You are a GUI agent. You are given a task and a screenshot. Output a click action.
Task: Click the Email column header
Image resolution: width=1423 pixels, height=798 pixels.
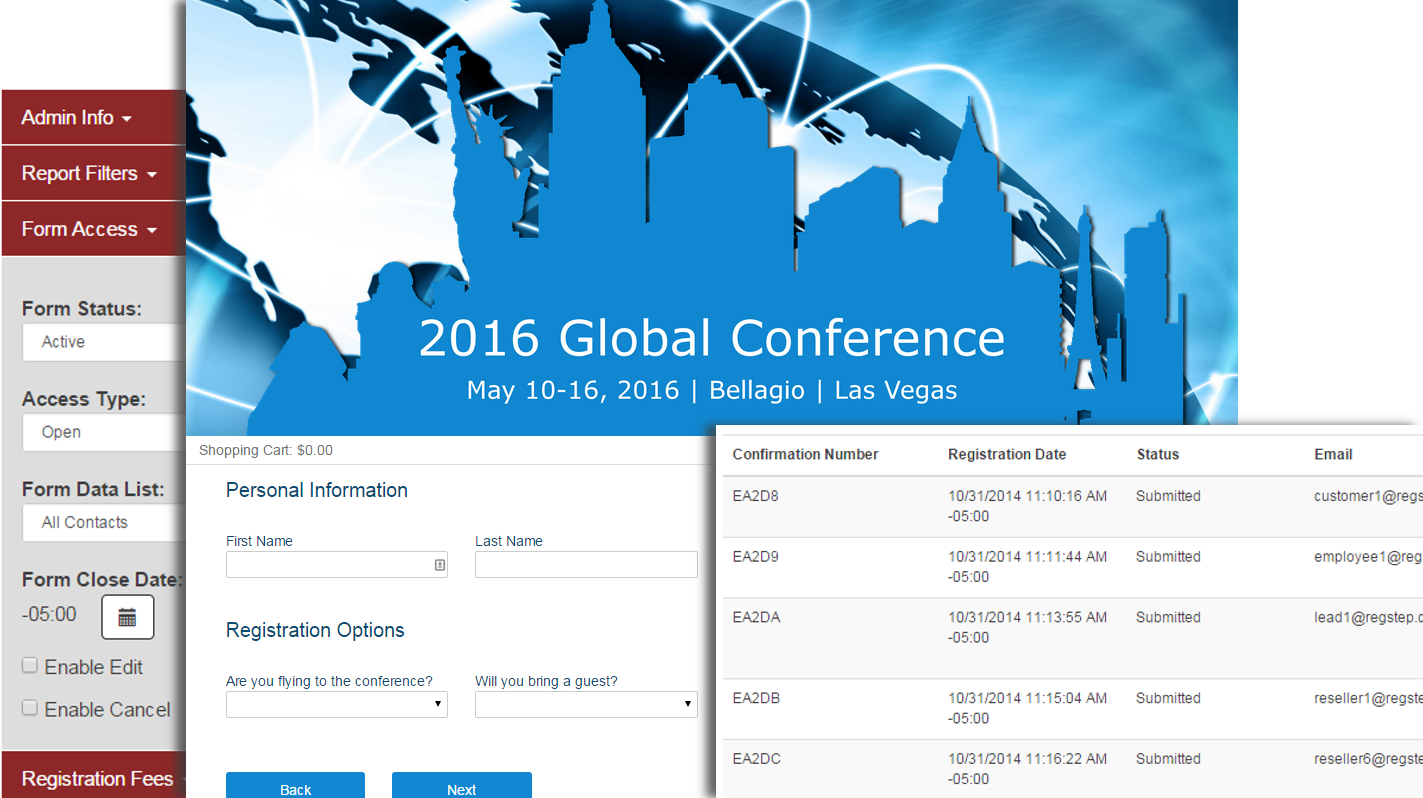(x=1333, y=454)
